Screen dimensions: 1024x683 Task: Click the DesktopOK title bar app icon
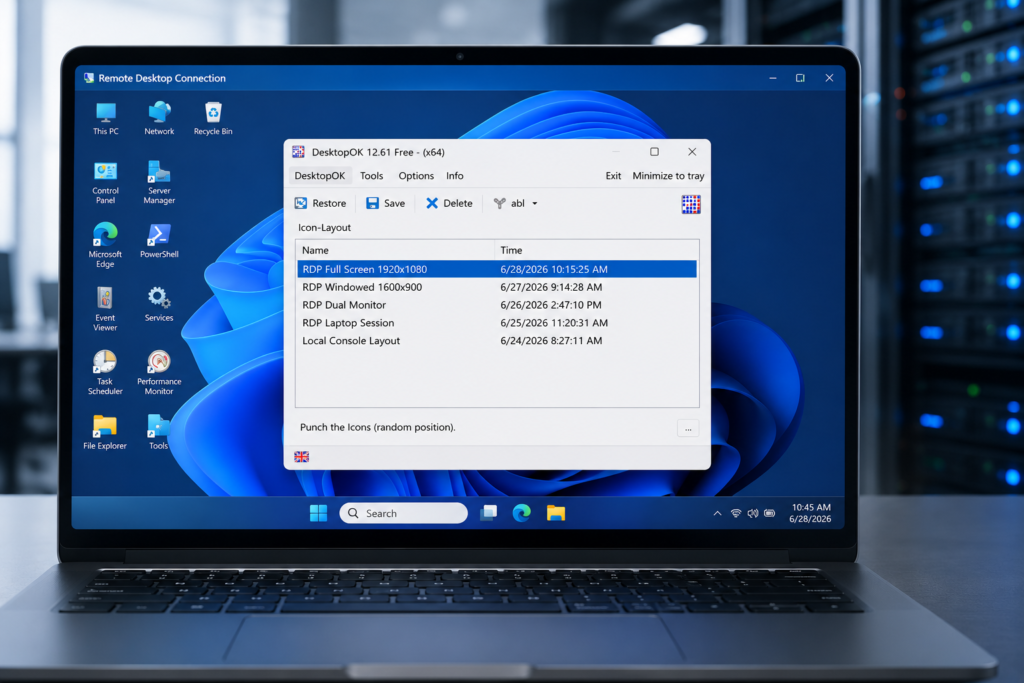[x=298, y=152]
